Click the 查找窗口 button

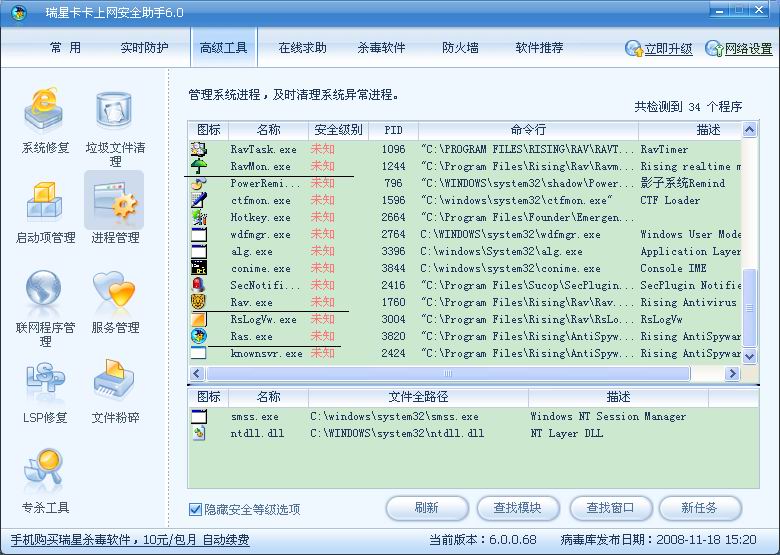point(610,508)
